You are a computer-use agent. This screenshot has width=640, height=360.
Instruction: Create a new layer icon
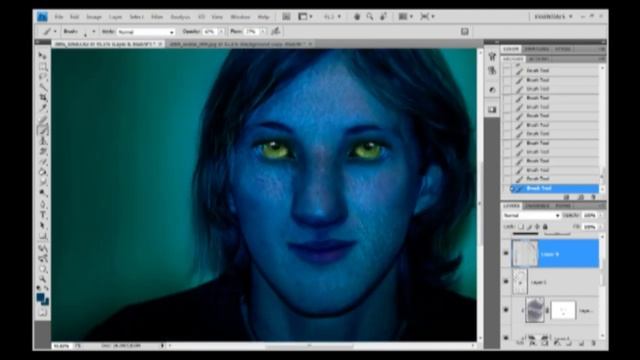pyautogui.click(x=581, y=344)
